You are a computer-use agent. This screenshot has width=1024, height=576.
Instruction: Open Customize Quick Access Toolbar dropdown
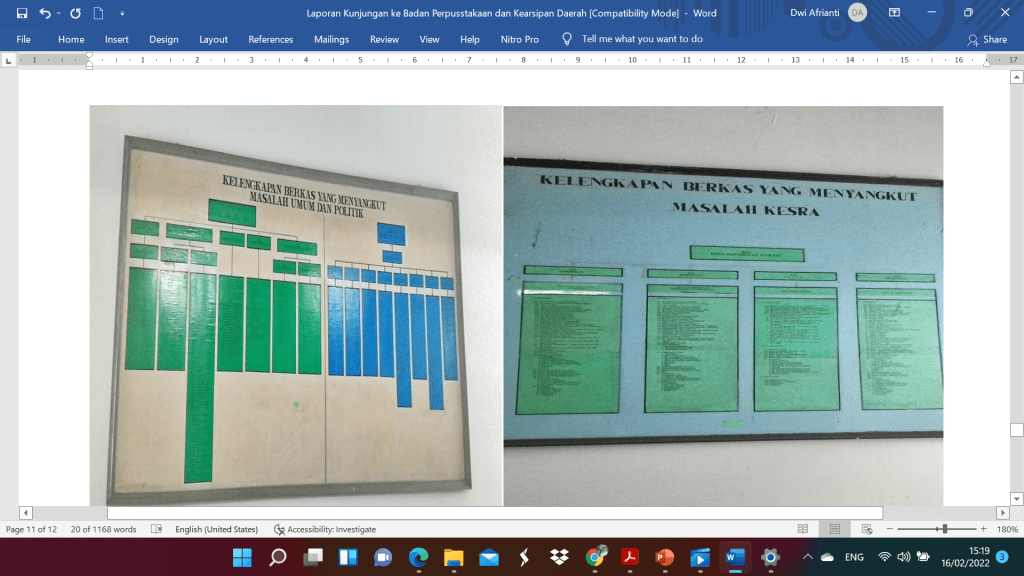pyautogui.click(x=122, y=14)
